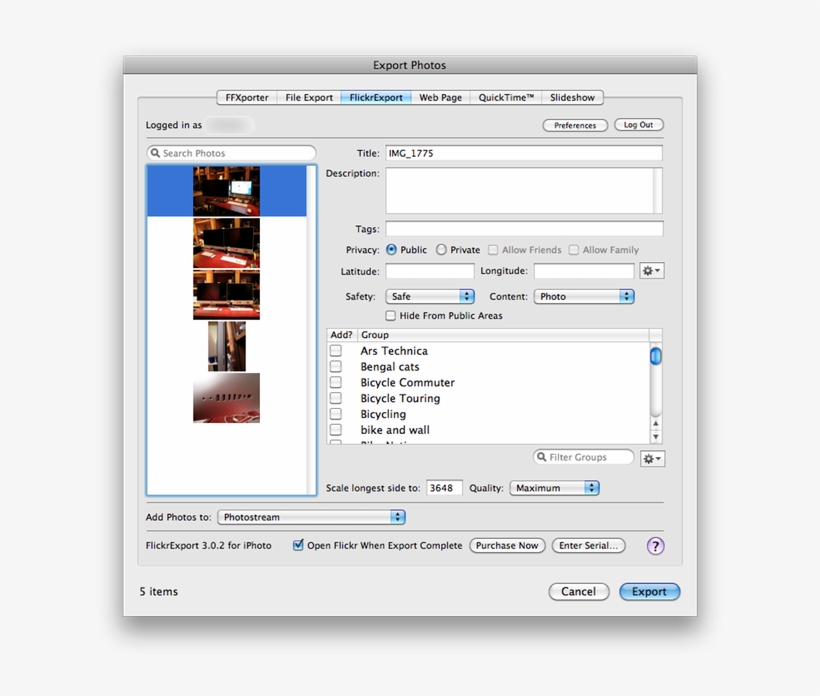
Task: Select the FlickrExport tab
Action: pyautogui.click(x=376, y=97)
